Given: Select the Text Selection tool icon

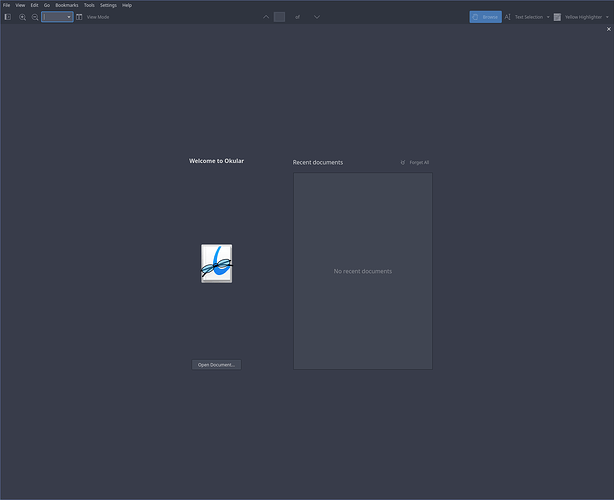Looking at the screenshot, I should (508, 17).
